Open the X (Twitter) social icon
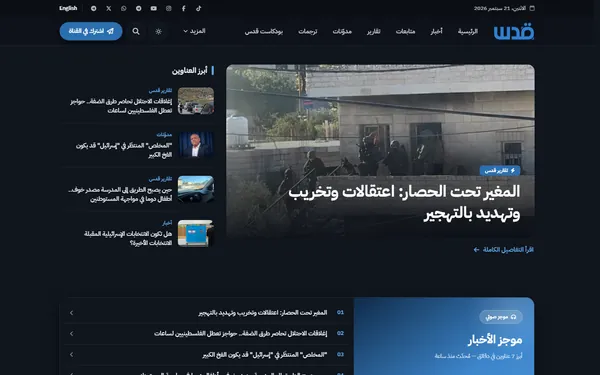This screenshot has height=375, width=600. click(x=109, y=8)
